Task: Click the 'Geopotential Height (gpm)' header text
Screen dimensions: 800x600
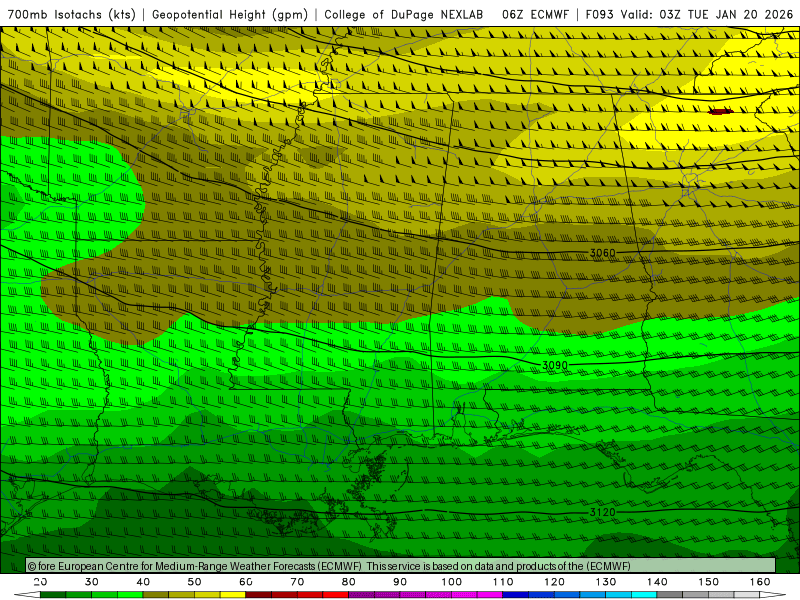Action: click(x=230, y=14)
